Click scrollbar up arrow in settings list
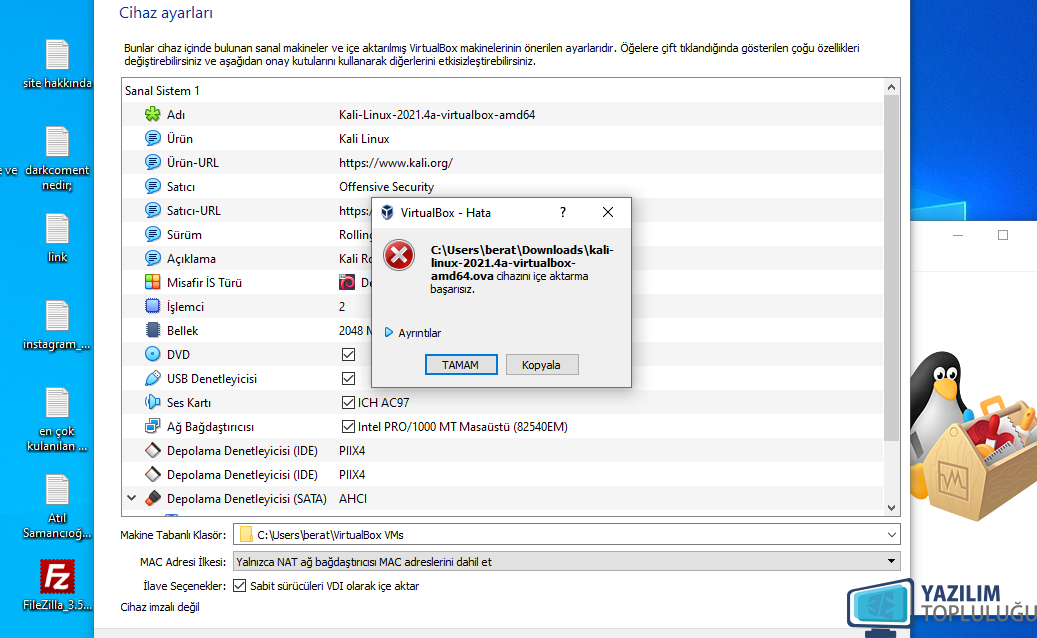 (x=892, y=87)
